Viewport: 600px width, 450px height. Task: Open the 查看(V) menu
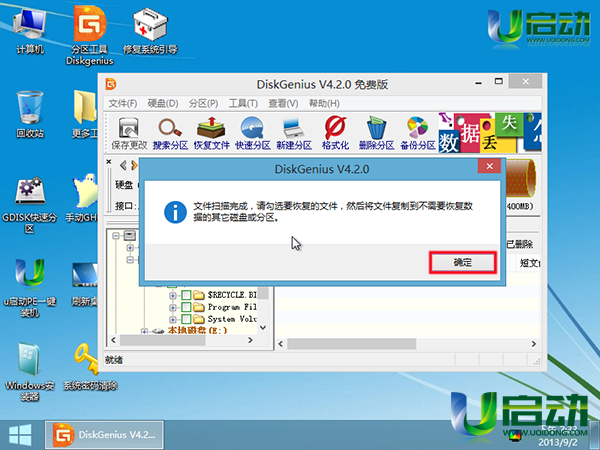(x=283, y=103)
